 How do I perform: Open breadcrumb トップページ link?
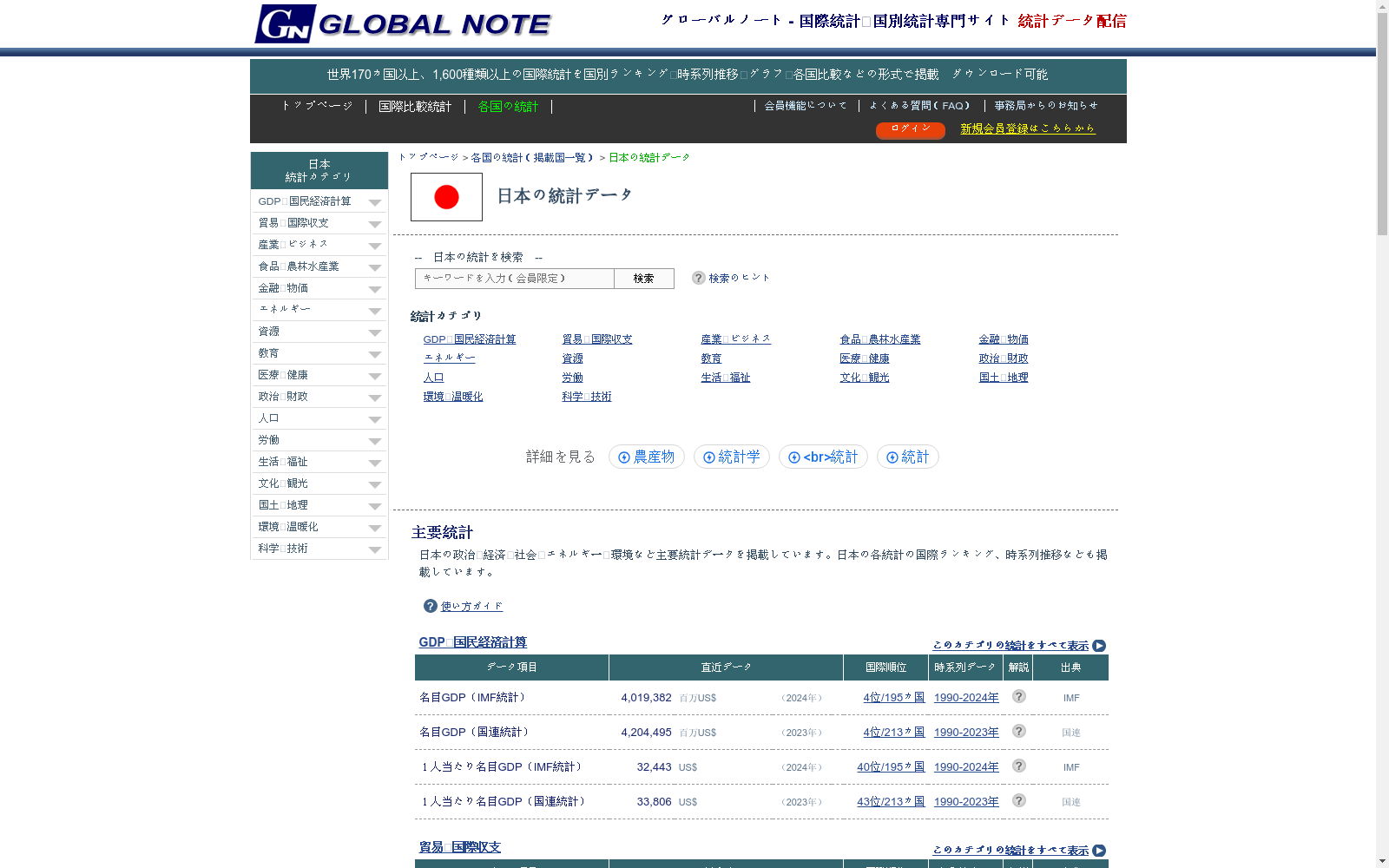click(x=429, y=158)
